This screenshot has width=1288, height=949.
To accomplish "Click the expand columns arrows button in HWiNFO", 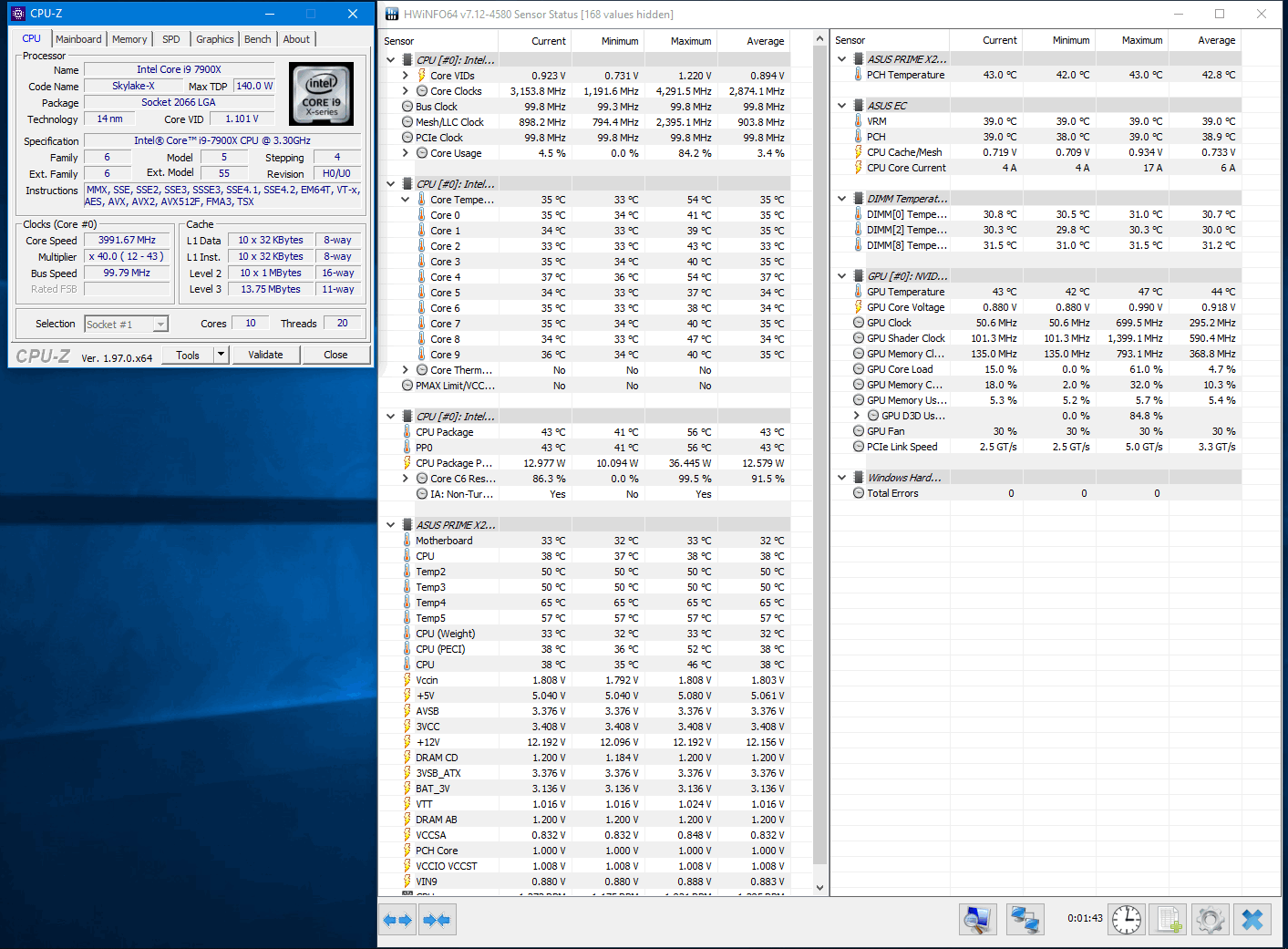I will (397, 920).
